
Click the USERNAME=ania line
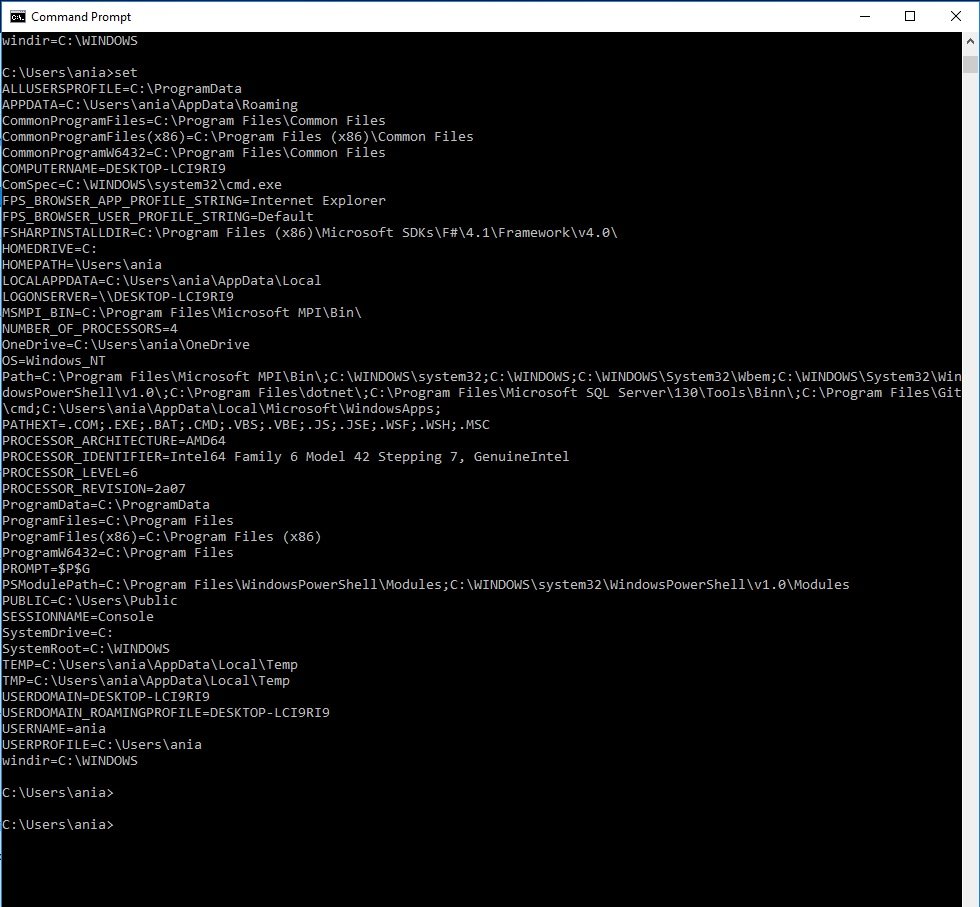pos(54,729)
